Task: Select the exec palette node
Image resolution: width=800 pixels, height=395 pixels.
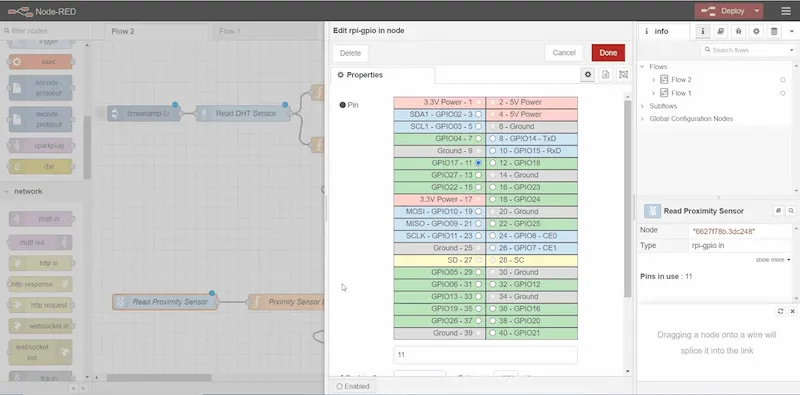Action: 41,62
